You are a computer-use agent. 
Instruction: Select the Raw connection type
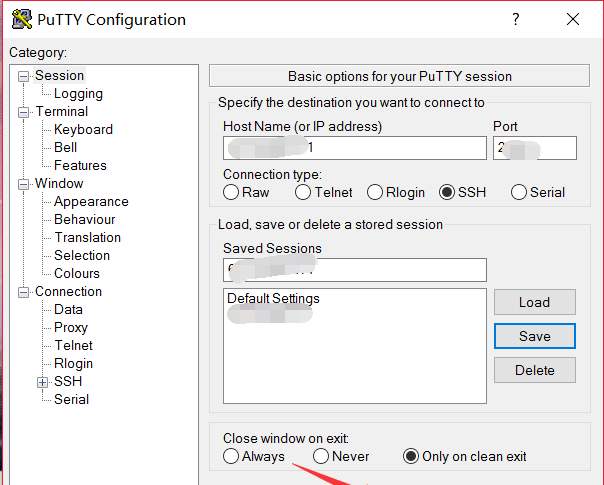231,192
